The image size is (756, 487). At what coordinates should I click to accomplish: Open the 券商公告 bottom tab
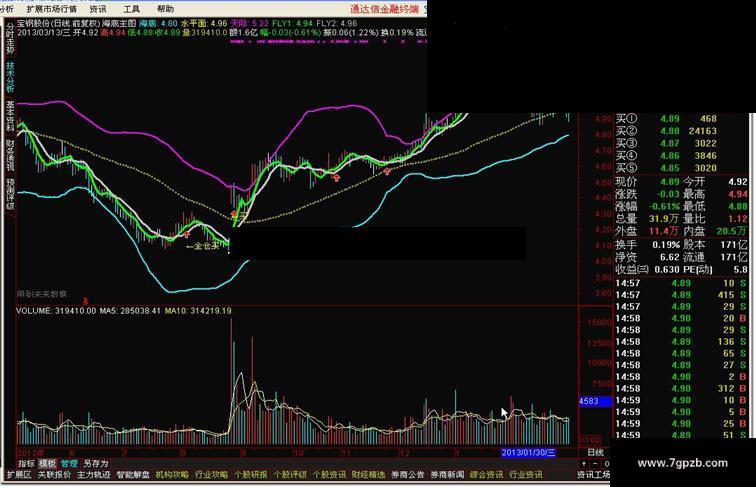(x=408, y=475)
